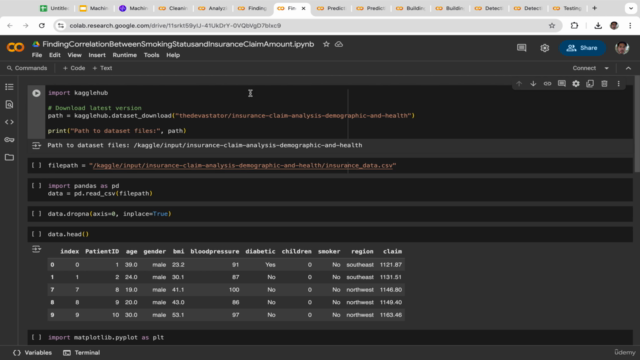Click the cloud save status icon
The width and height of the screenshot is (640, 360).
coord(339,44)
